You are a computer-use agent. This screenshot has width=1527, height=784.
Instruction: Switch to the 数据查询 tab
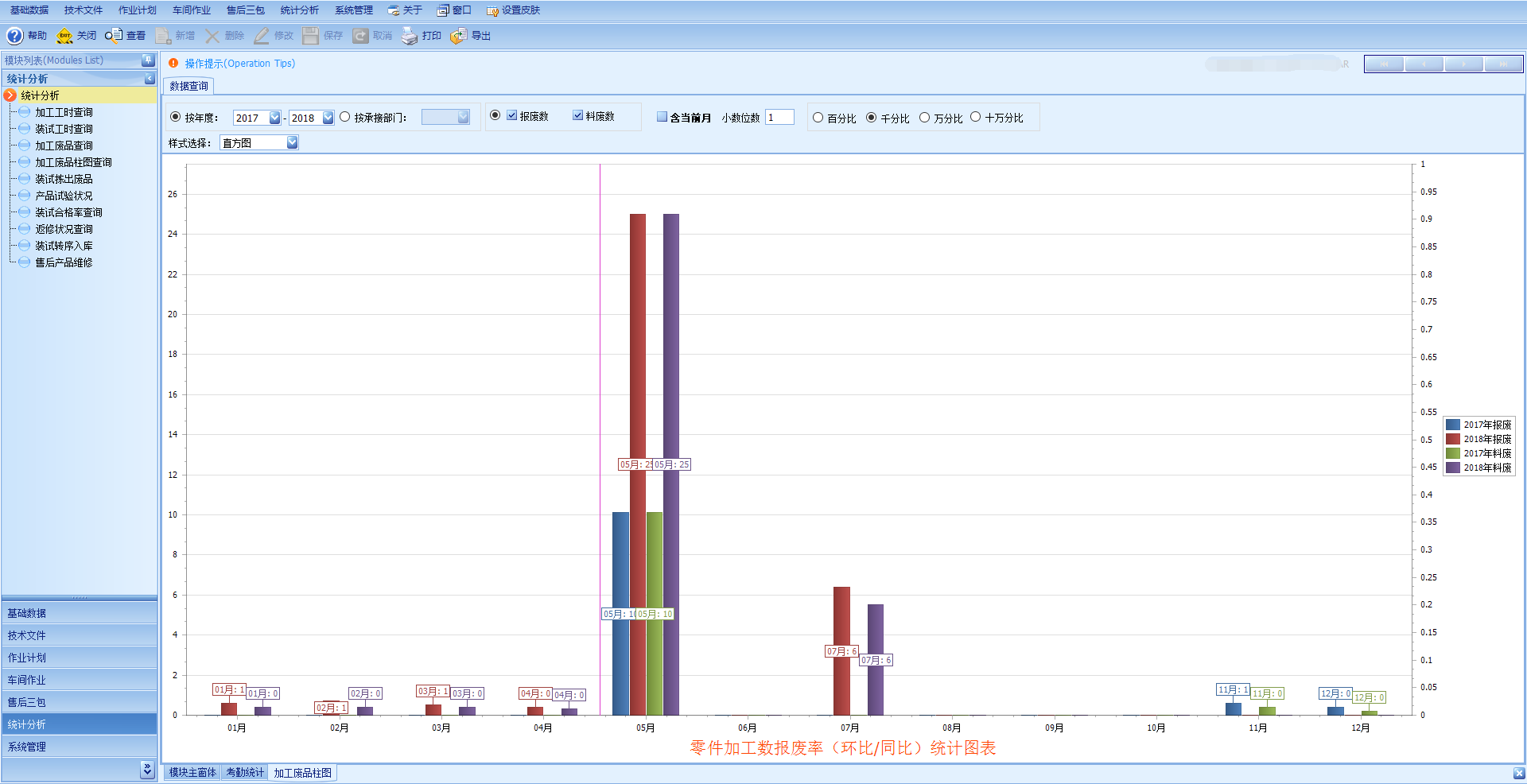188,86
